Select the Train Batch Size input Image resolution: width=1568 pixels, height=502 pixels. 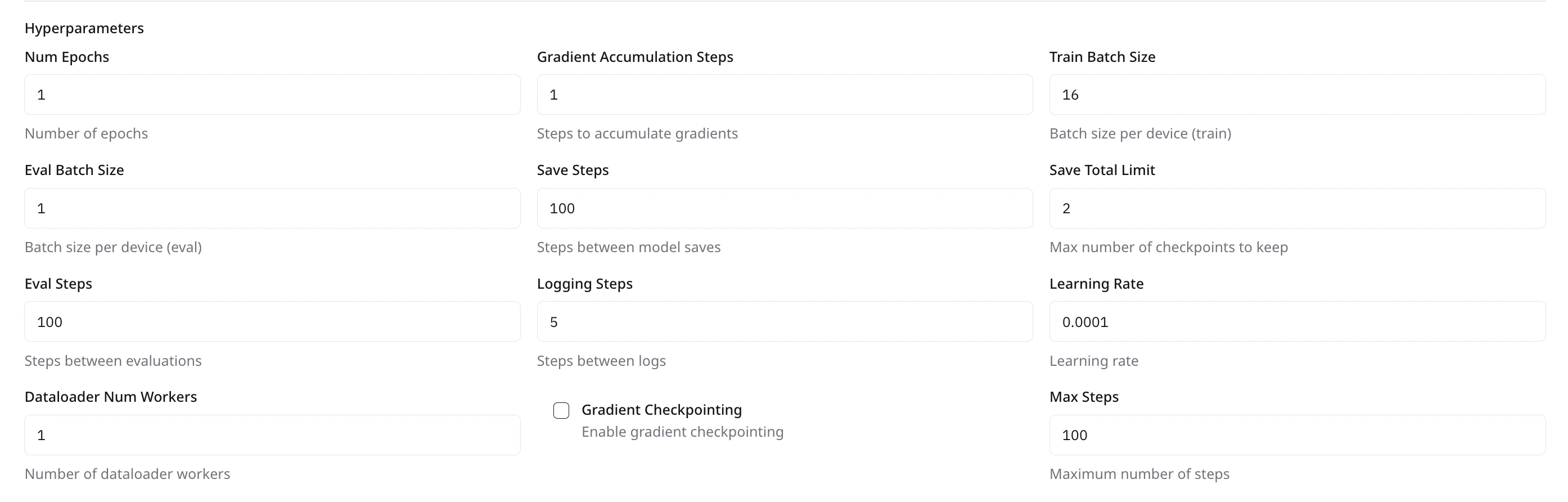tap(1297, 95)
